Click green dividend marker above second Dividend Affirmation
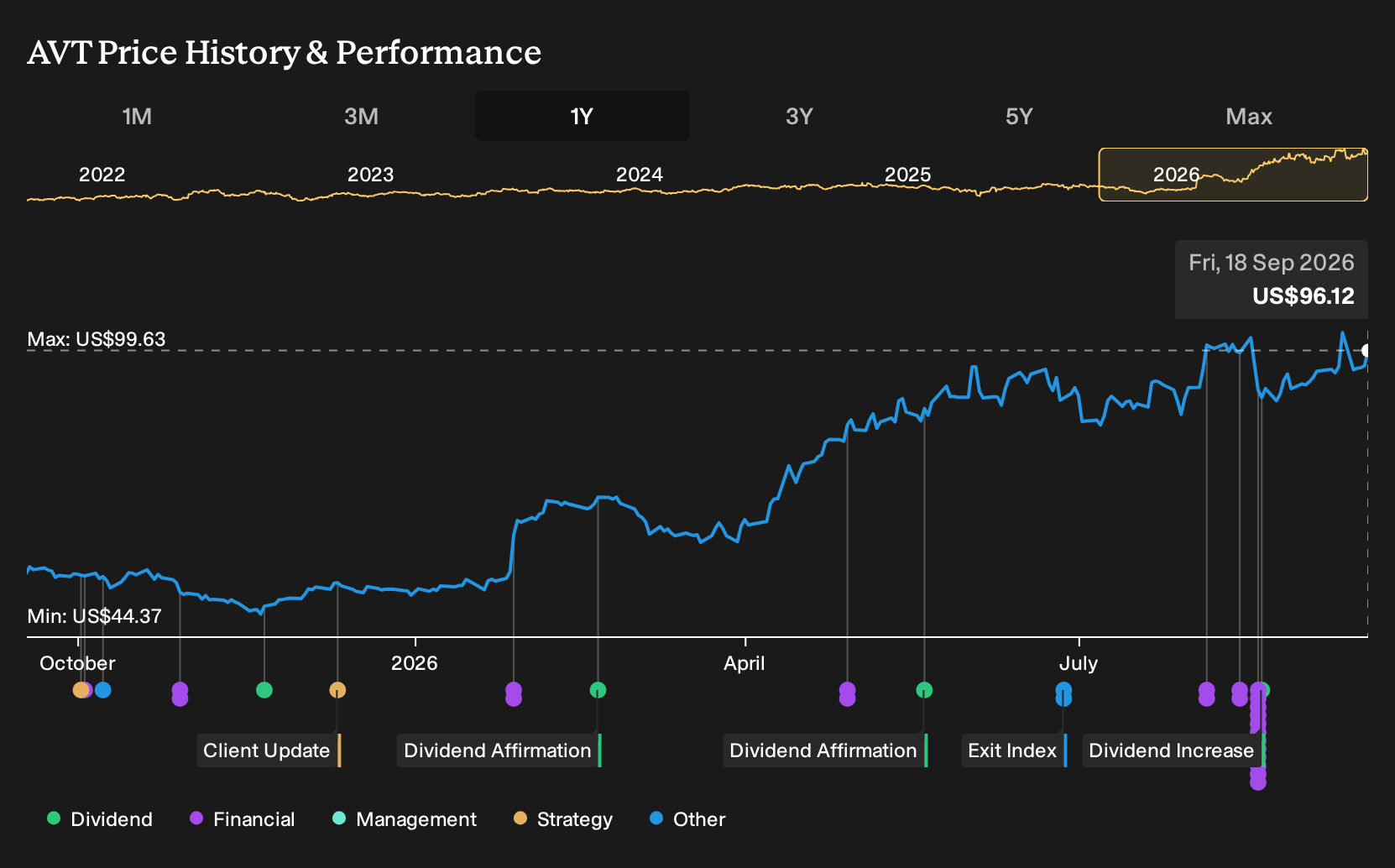1395x868 pixels. [924, 690]
